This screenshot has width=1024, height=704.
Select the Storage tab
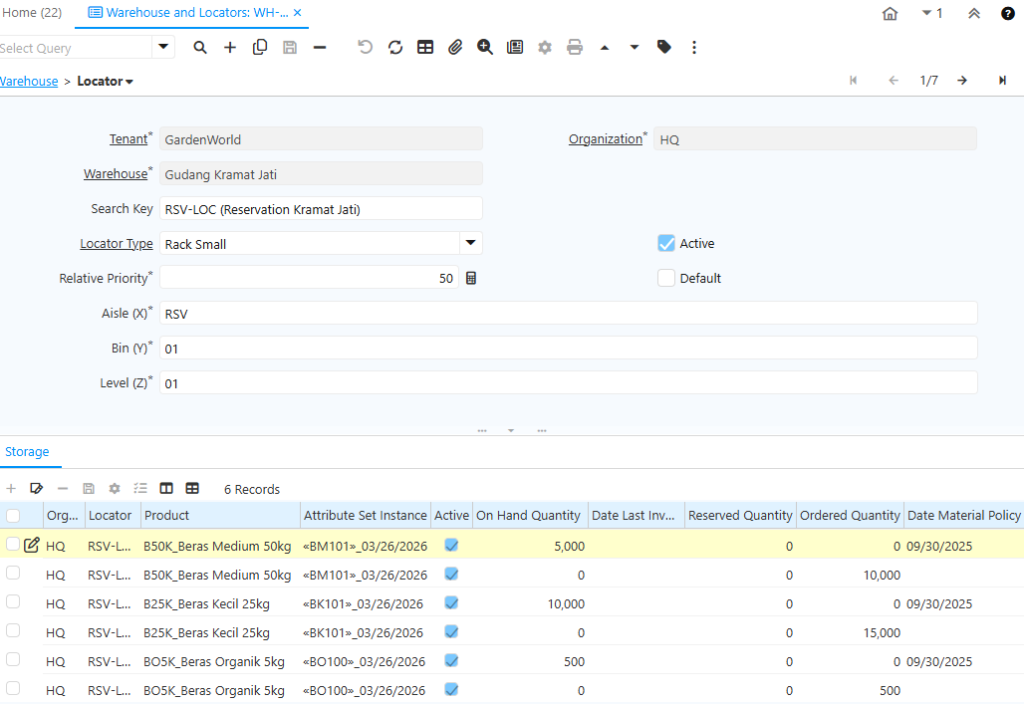[x=27, y=452]
